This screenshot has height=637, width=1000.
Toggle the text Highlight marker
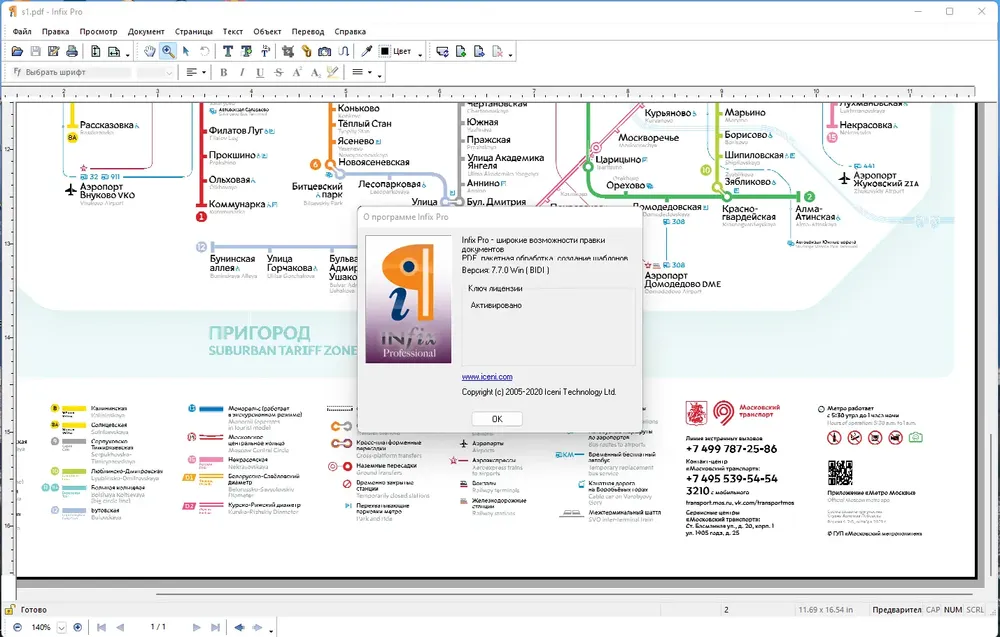pyautogui.click(x=333, y=73)
